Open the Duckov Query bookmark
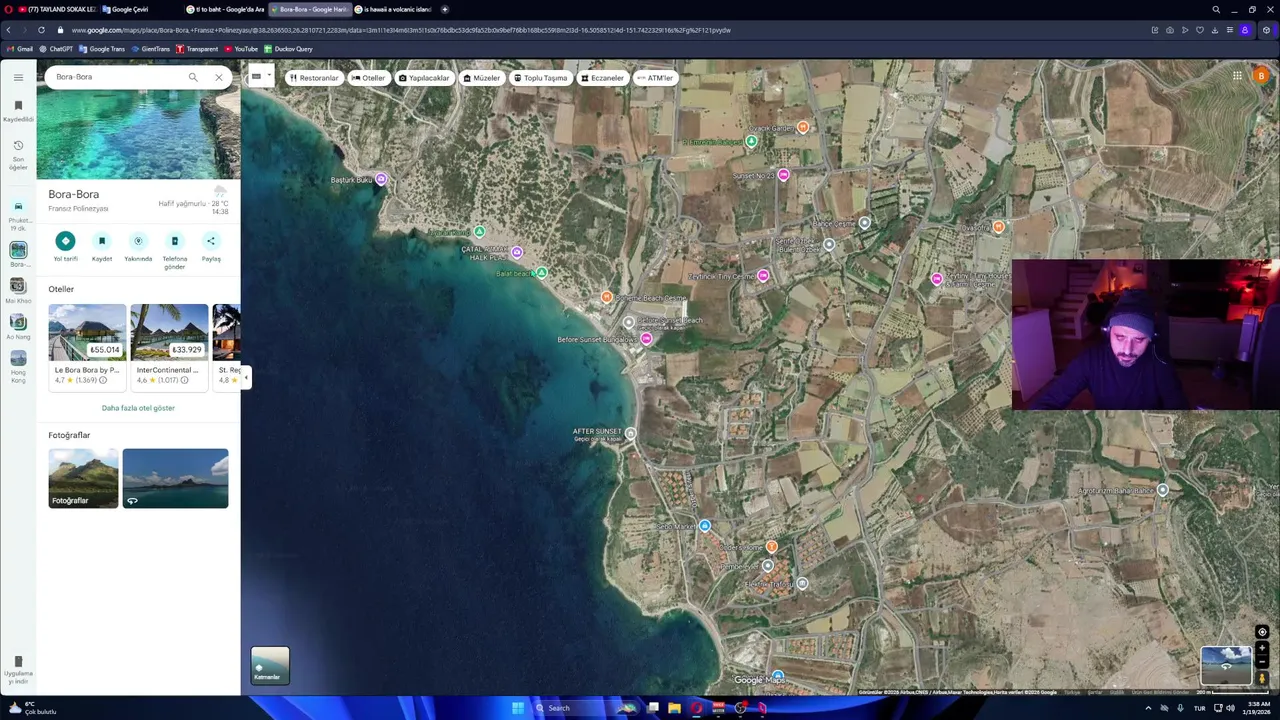Screen dimensions: 1280x720 coord(288,49)
